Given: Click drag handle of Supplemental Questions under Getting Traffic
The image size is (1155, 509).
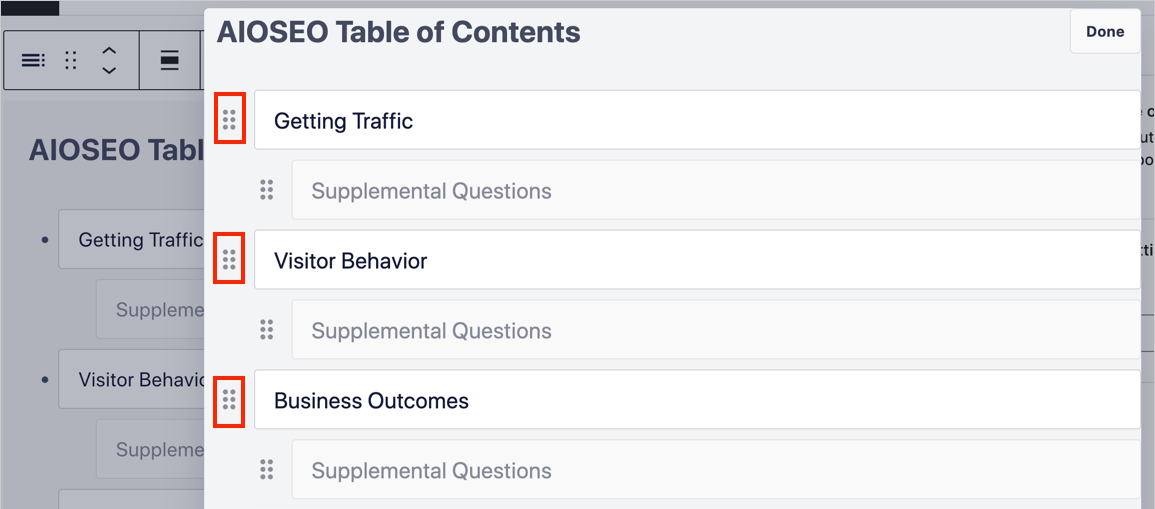Looking at the screenshot, I should (267, 191).
